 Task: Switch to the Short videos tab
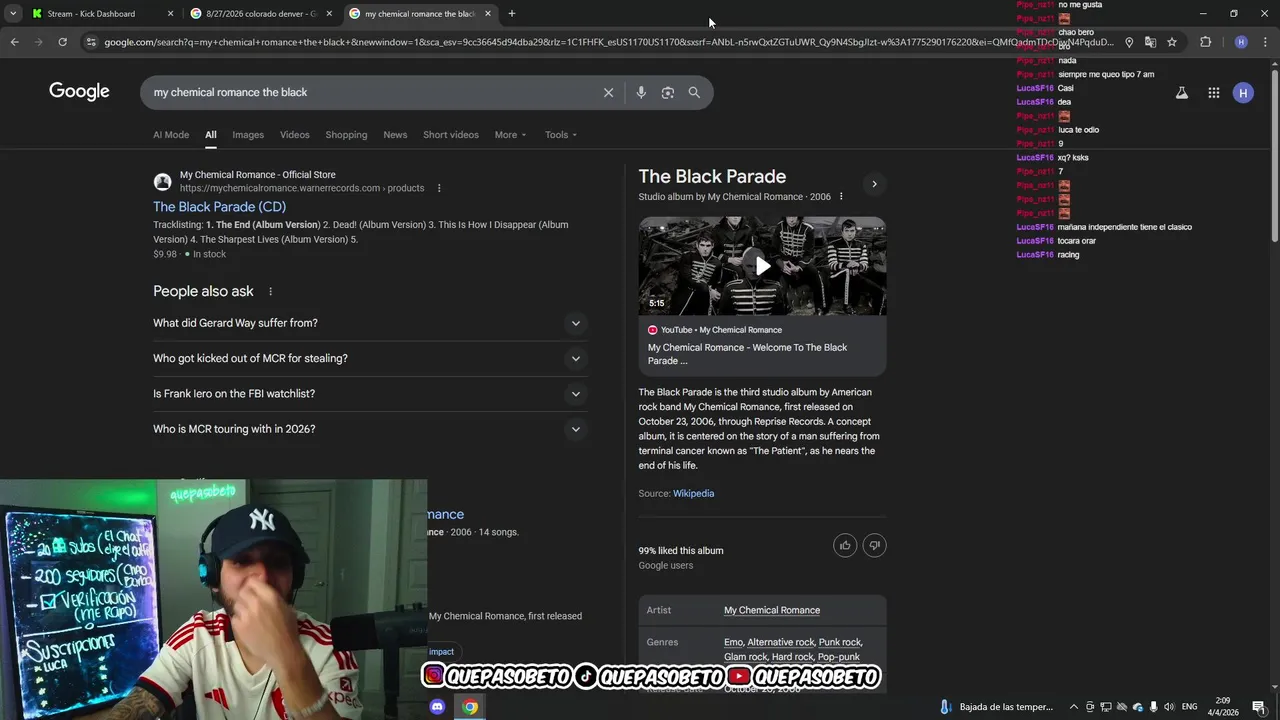[451, 135]
